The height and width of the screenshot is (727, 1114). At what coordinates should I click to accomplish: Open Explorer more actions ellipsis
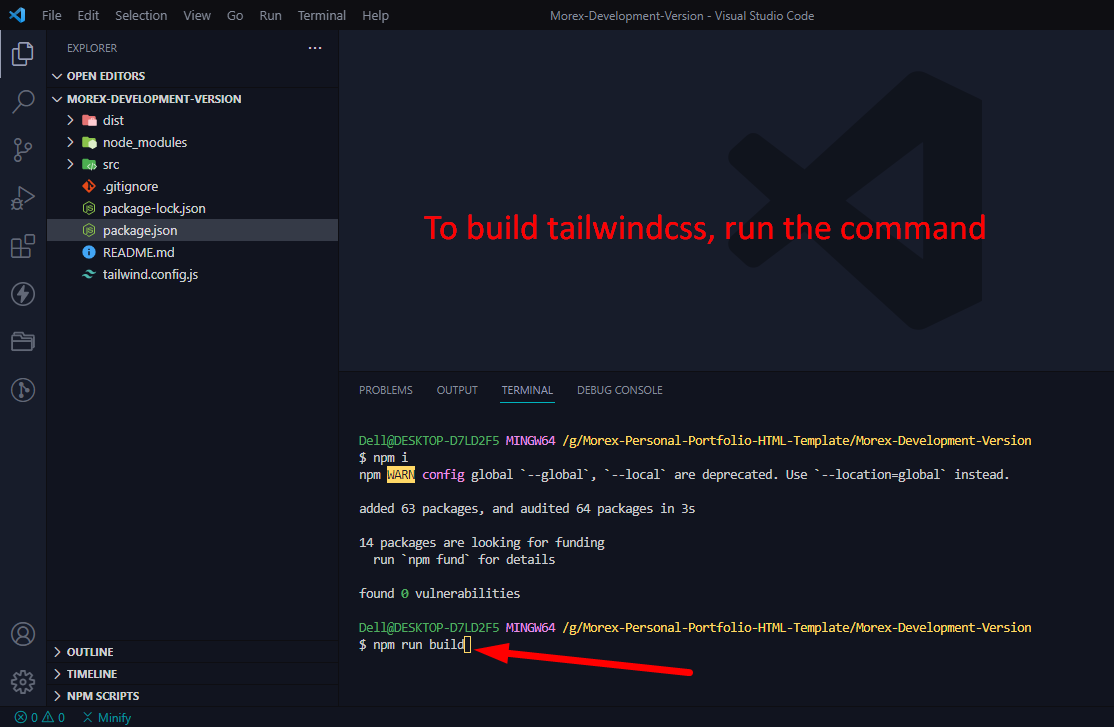(x=315, y=48)
